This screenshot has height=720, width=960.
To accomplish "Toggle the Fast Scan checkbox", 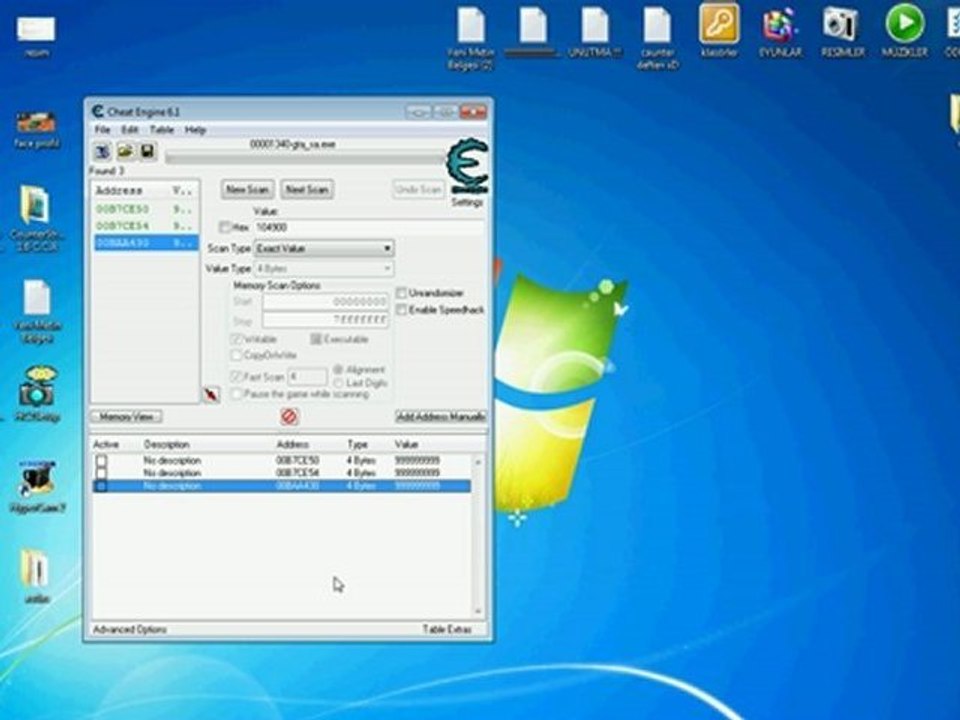I will point(236,377).
